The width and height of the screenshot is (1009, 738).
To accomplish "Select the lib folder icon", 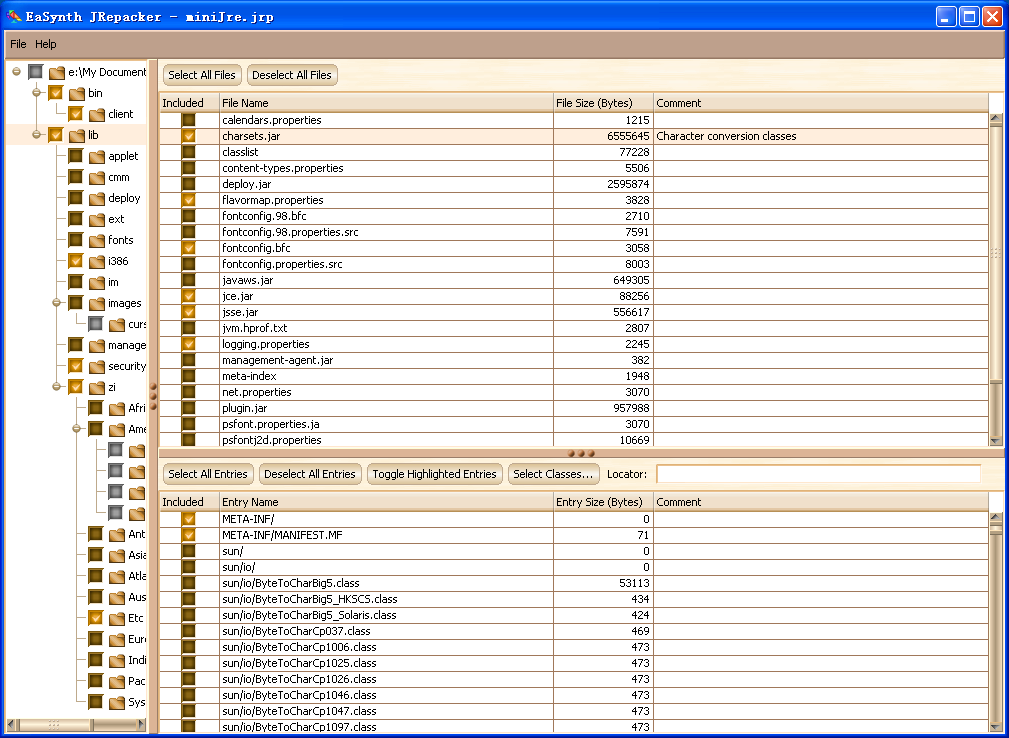I will pos(77,135).
